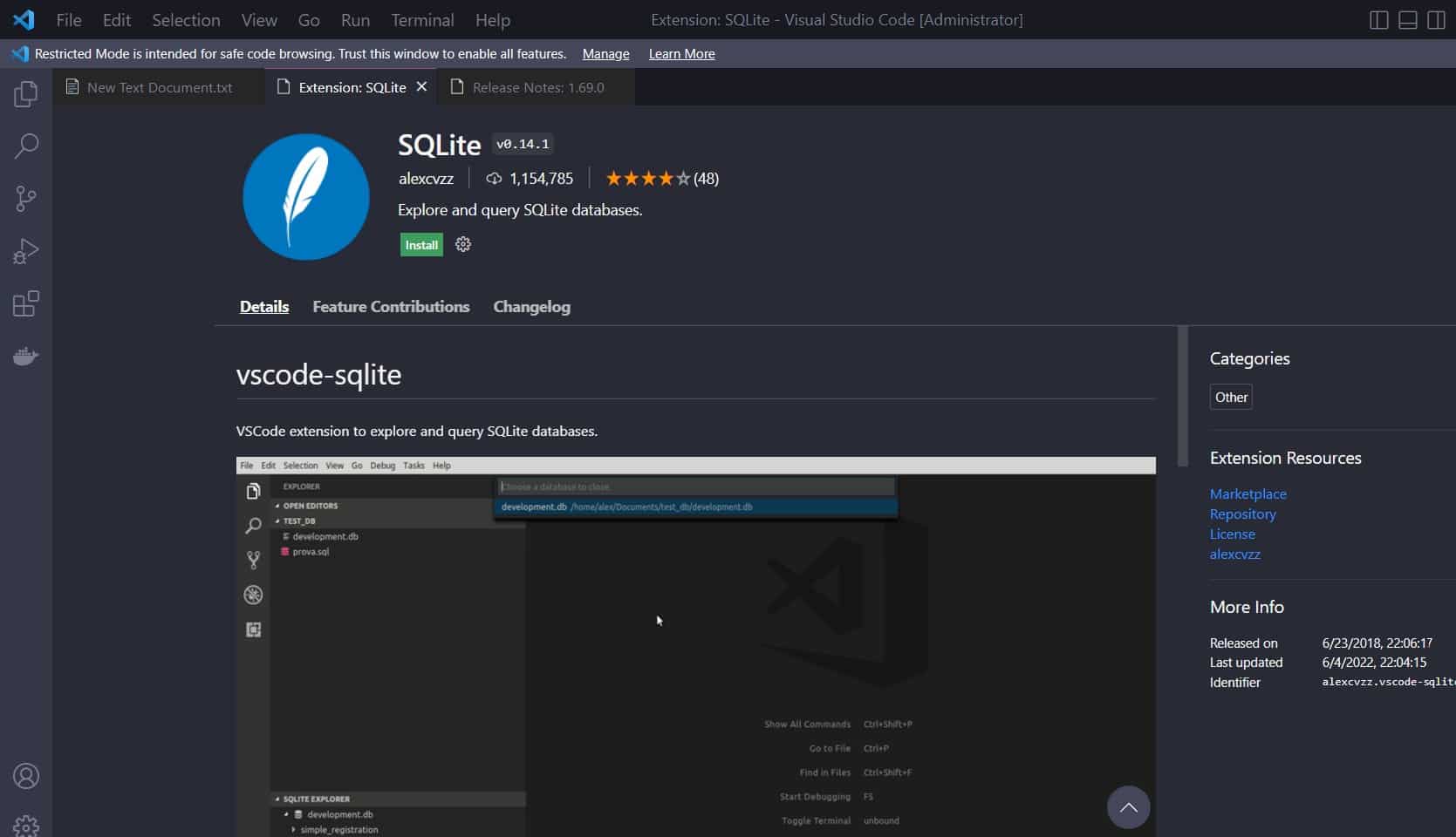Click the Manage link in Restricted Mode banner

click(x=605, y=54)
